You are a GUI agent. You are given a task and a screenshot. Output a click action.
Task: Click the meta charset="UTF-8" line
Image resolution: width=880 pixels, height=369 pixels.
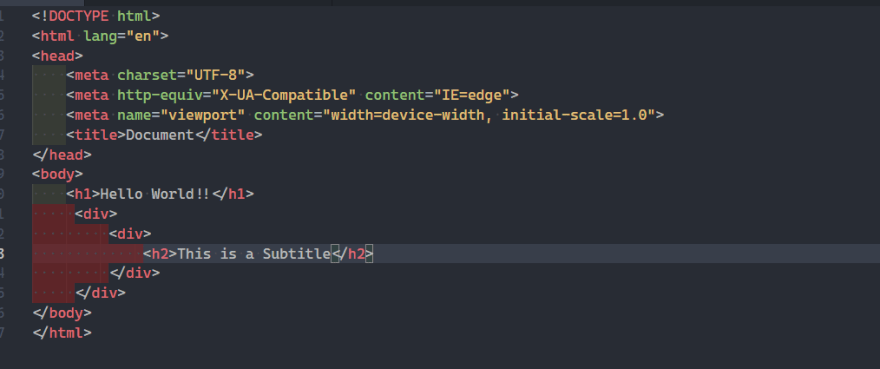(x=161, y=75)
